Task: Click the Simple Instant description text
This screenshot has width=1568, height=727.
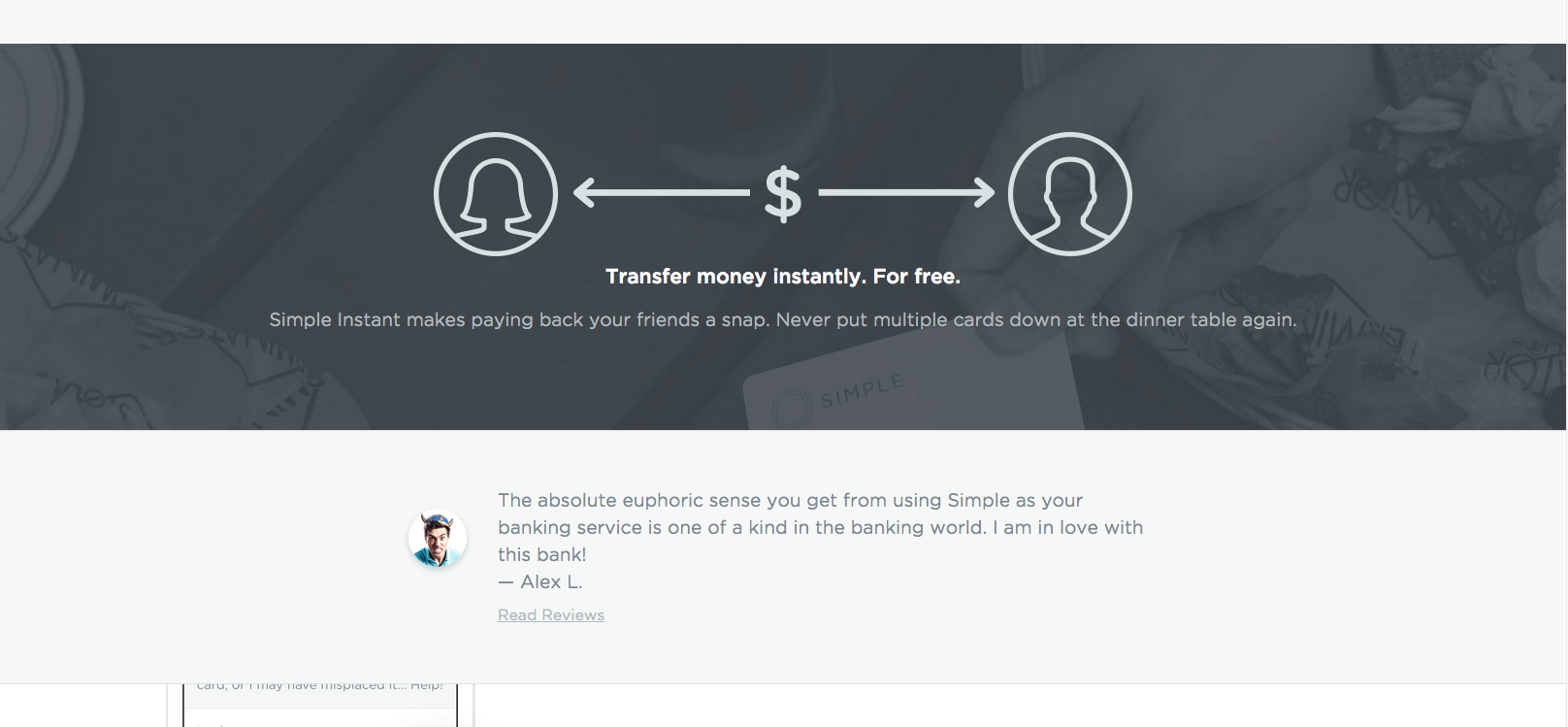Action: (783, 319)
